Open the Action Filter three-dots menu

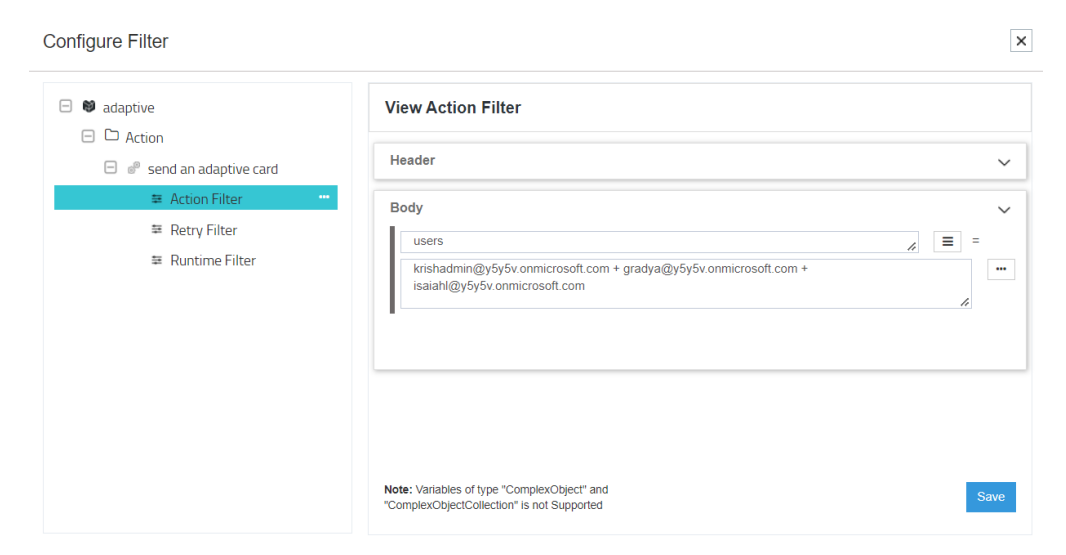(x=324, y=198)
